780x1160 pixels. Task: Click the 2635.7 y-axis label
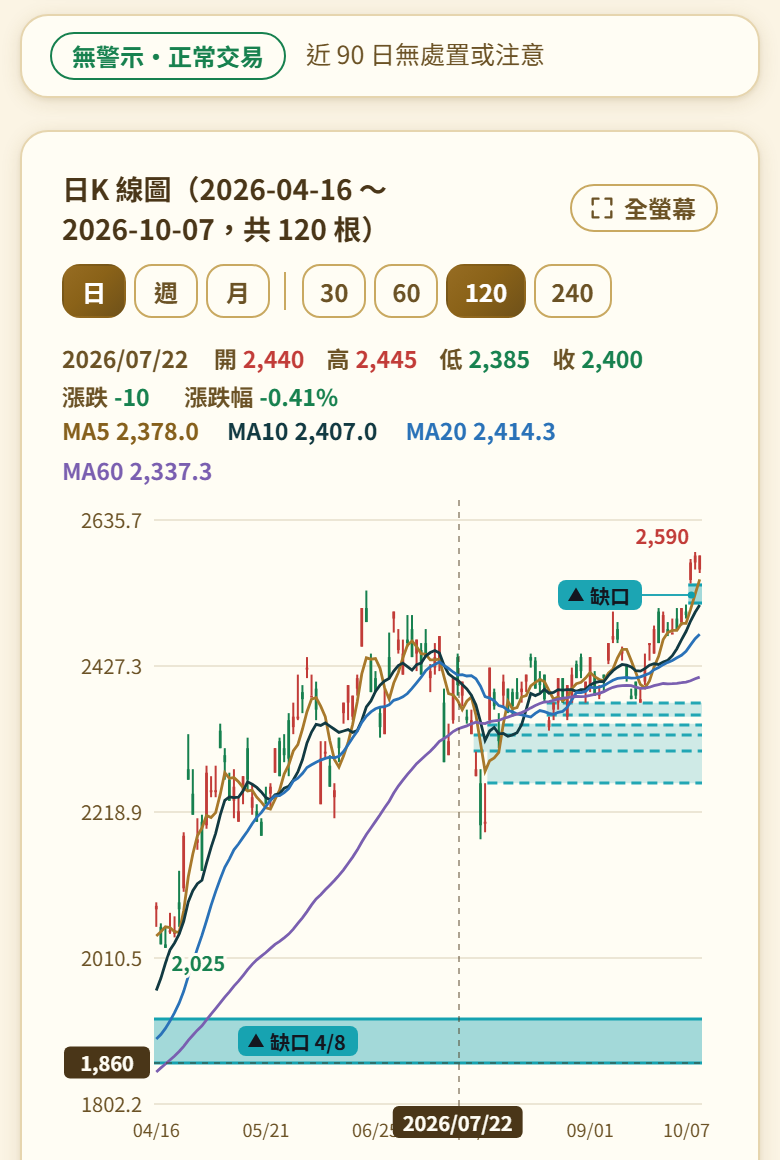111,521
